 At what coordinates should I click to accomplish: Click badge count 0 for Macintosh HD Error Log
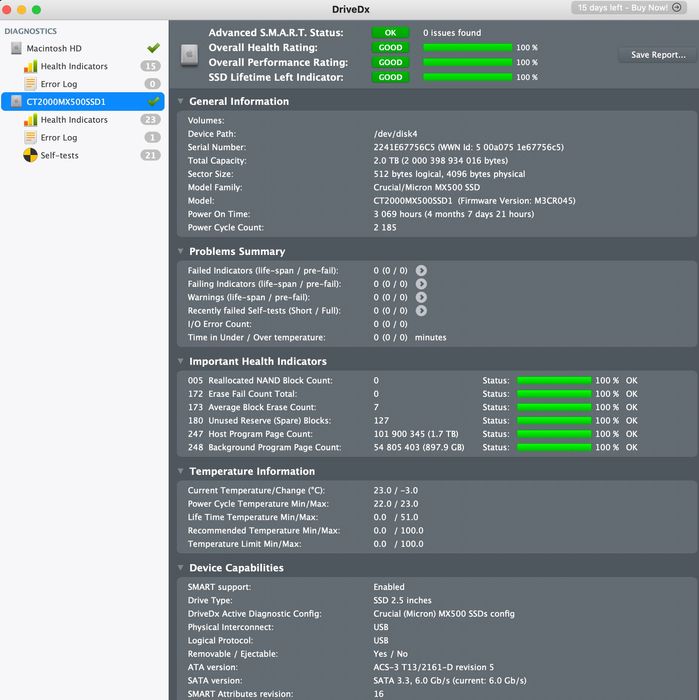[x=152, y=84]
